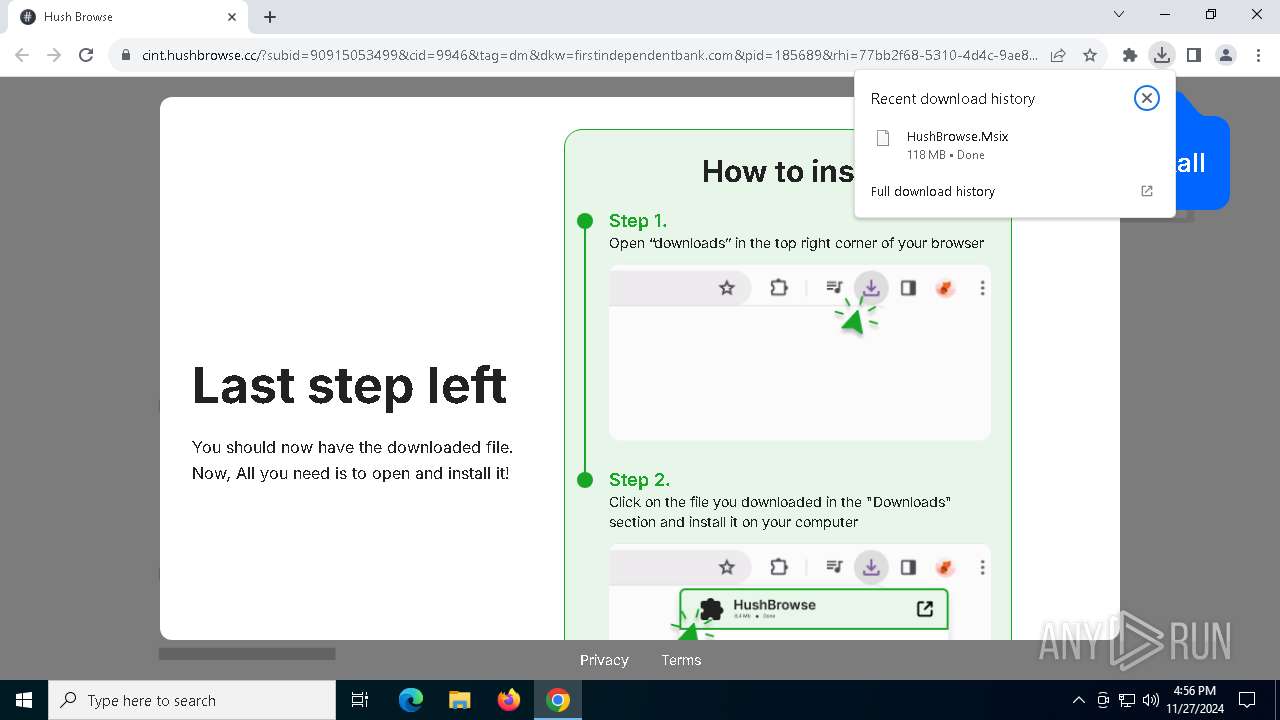This screenshot has width=1280, height=720.
Task: Open a new tab with the plus button
Action: click(x=270, y=17)
